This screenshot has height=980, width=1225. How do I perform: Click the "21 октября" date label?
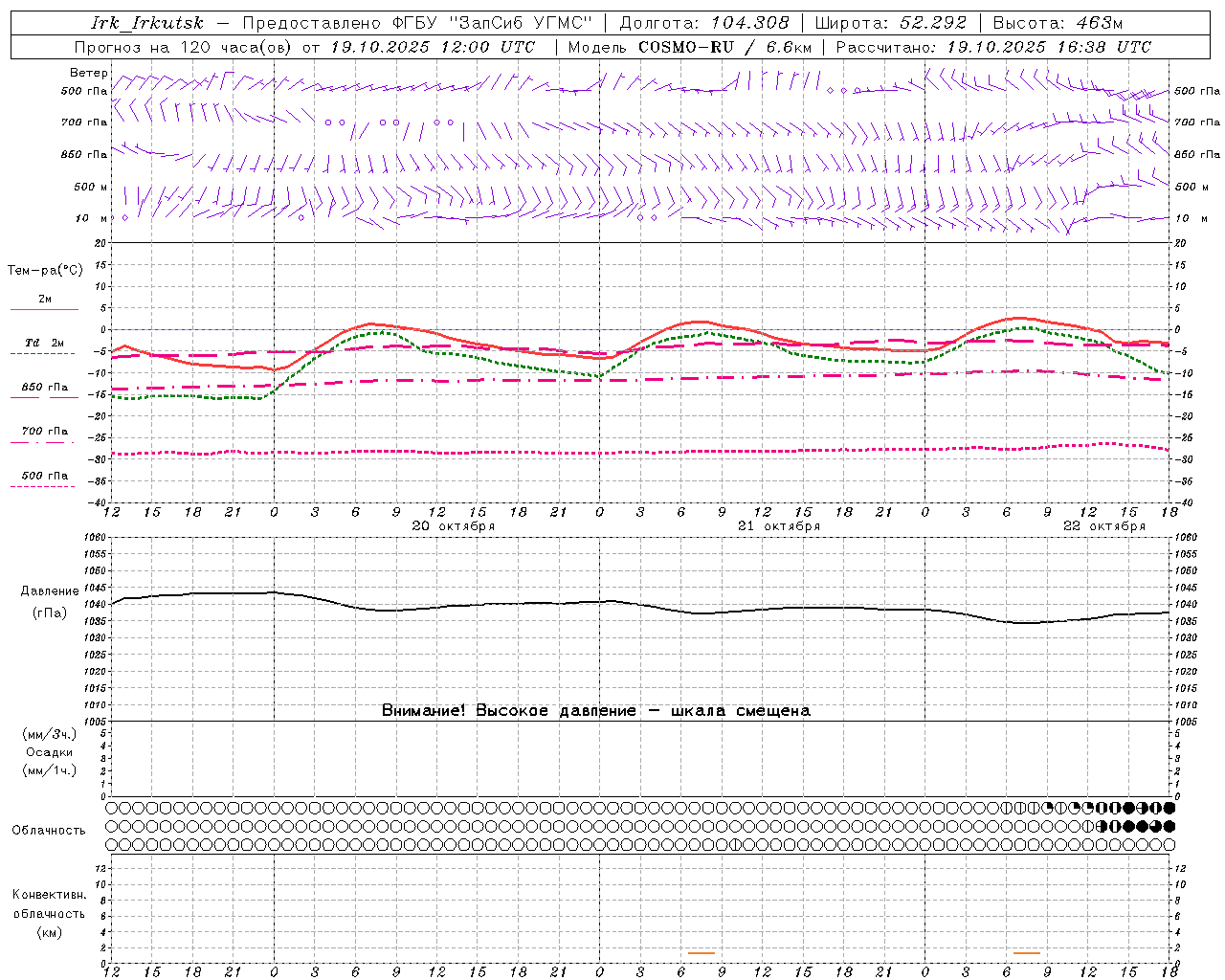(779, 526)
